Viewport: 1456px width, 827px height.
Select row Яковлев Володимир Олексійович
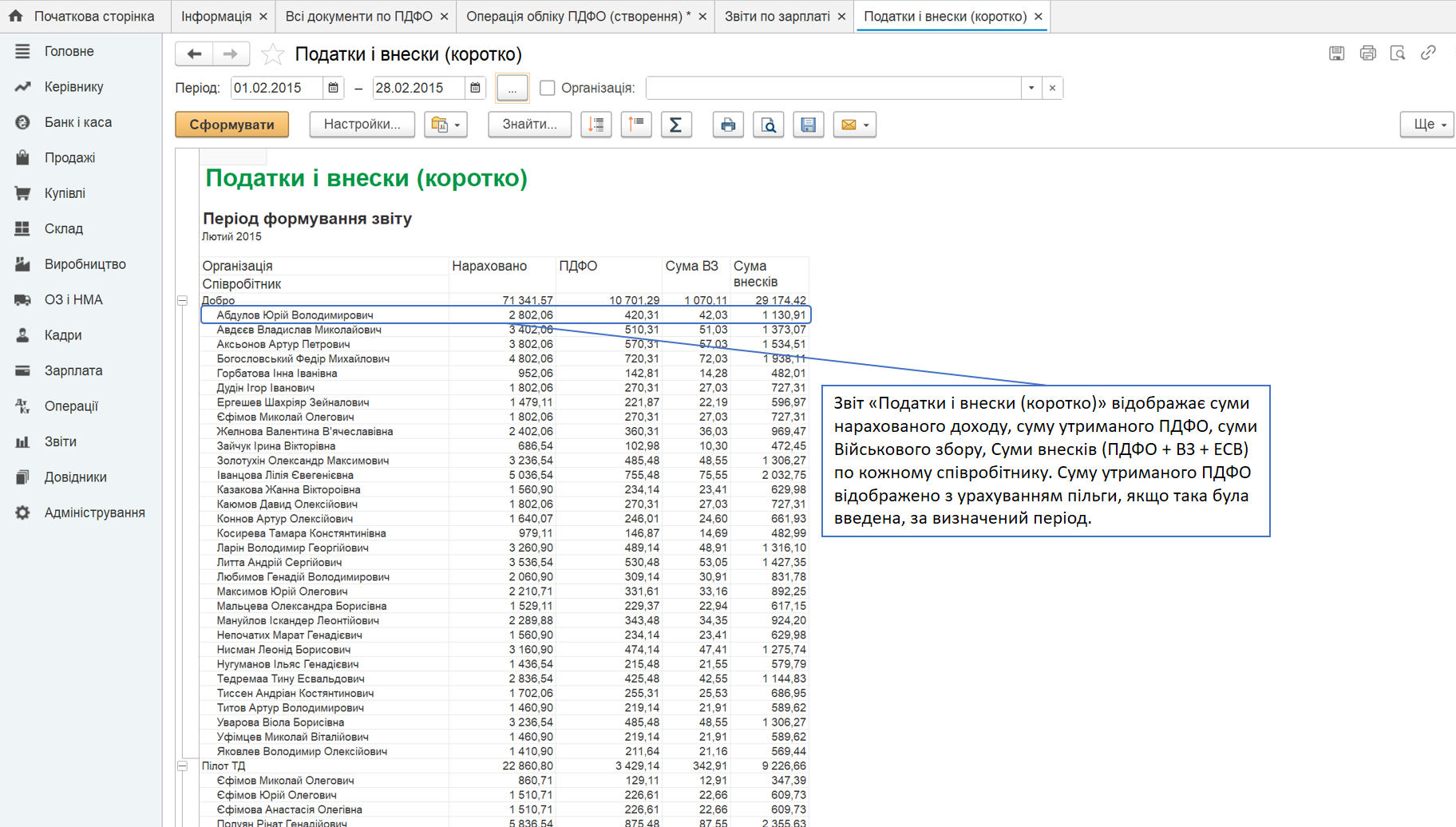tap(505, 751)
